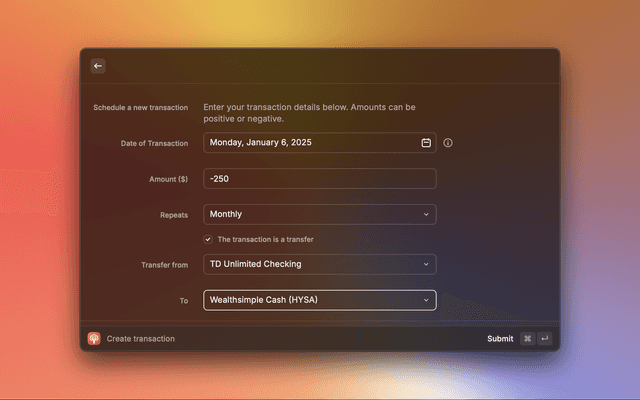Click the Command key icon next to Submit
The width and height of the screenshot is (640, 400).
pyautogui.click(x=527, y=339)
